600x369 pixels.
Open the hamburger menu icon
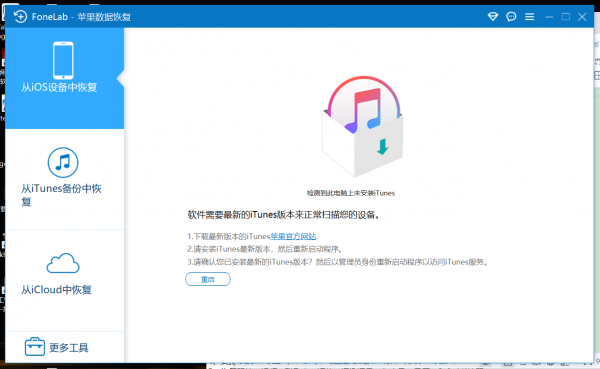[x=530, y=16]
